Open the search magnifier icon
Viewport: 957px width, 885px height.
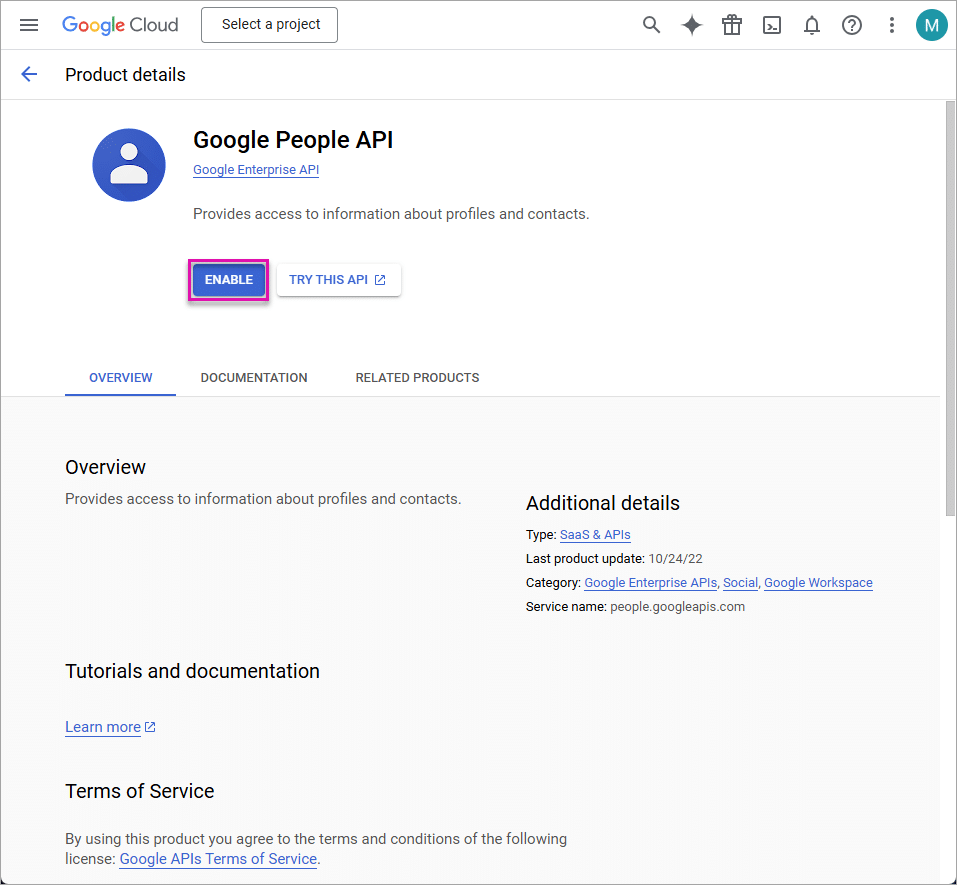point(652,25)
